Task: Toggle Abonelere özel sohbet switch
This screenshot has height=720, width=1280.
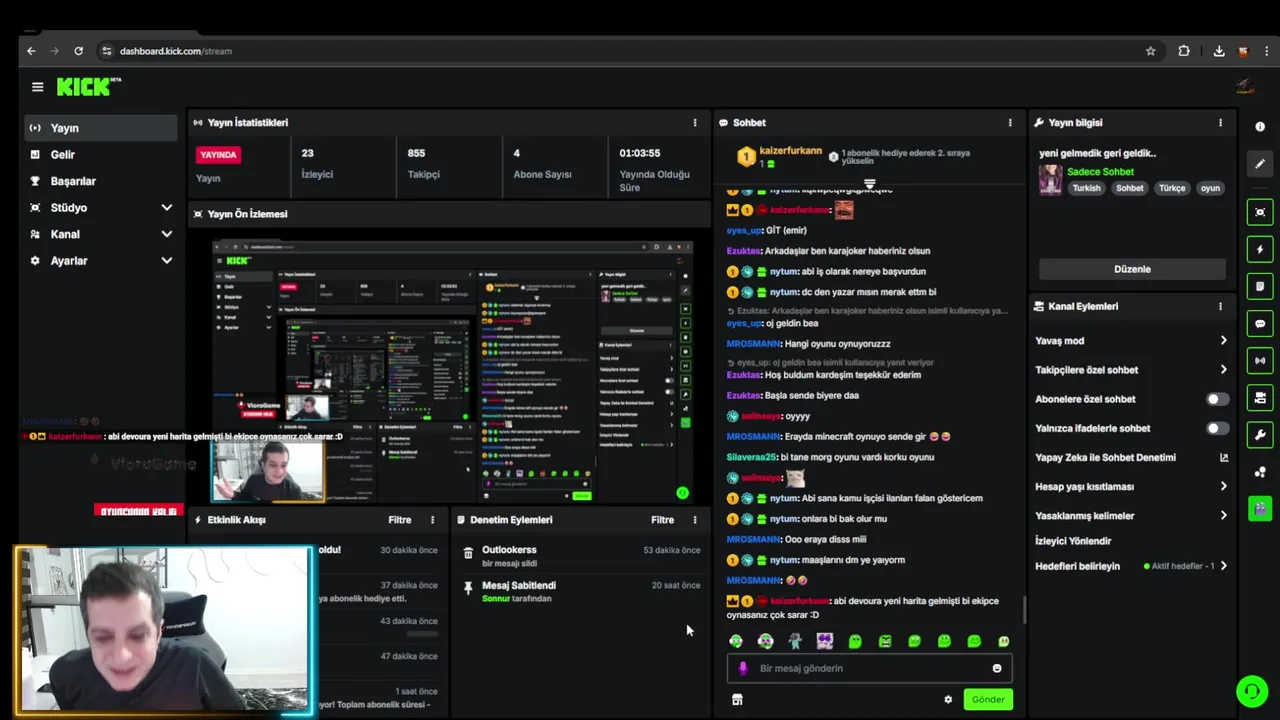Action: (1217, 399)
